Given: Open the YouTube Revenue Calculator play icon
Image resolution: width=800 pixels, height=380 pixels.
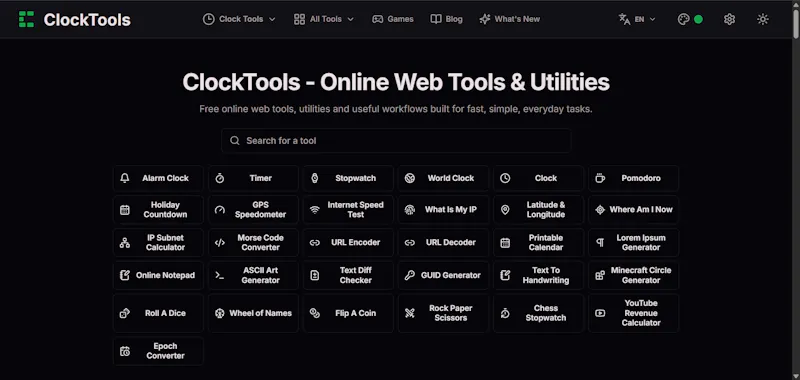Looking at the screenshot, I should (x=600, y=313).
